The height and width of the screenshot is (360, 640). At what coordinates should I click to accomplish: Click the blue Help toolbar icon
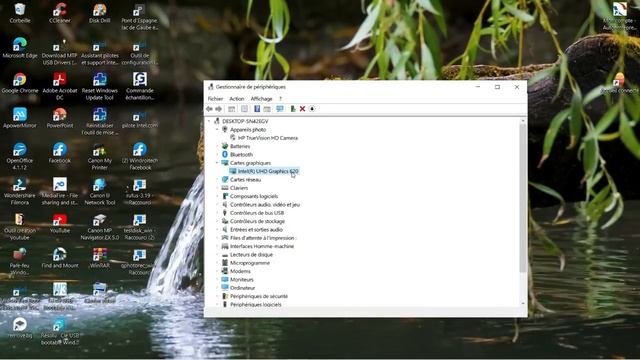(257, 109)
